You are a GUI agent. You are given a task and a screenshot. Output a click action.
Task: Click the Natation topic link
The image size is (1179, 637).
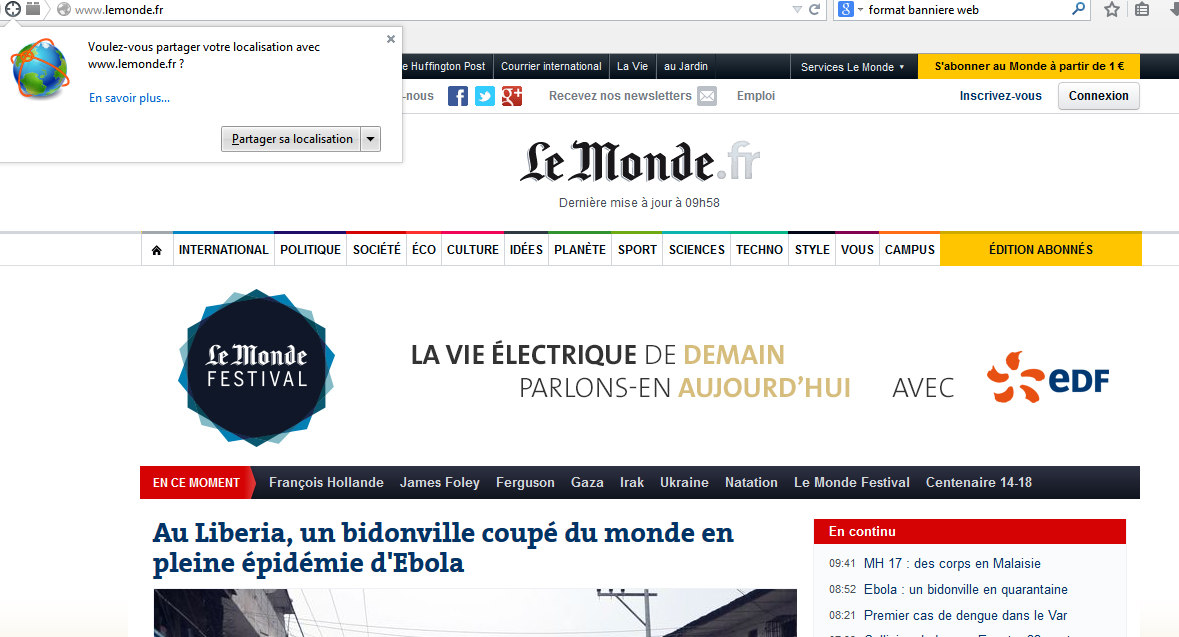point(751,483)
